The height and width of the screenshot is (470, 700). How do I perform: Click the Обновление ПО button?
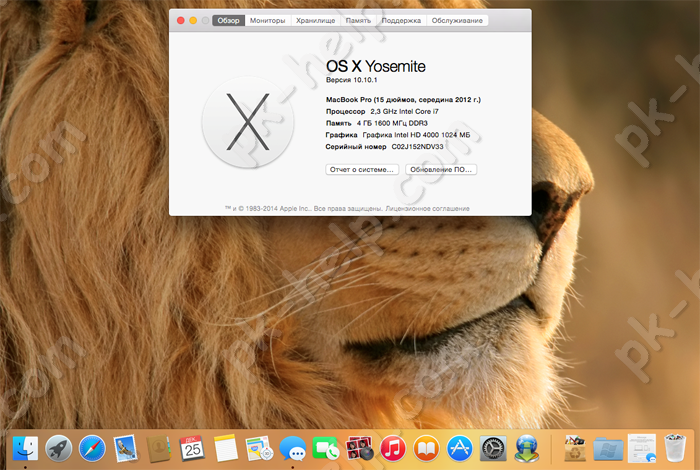[441, 170]
